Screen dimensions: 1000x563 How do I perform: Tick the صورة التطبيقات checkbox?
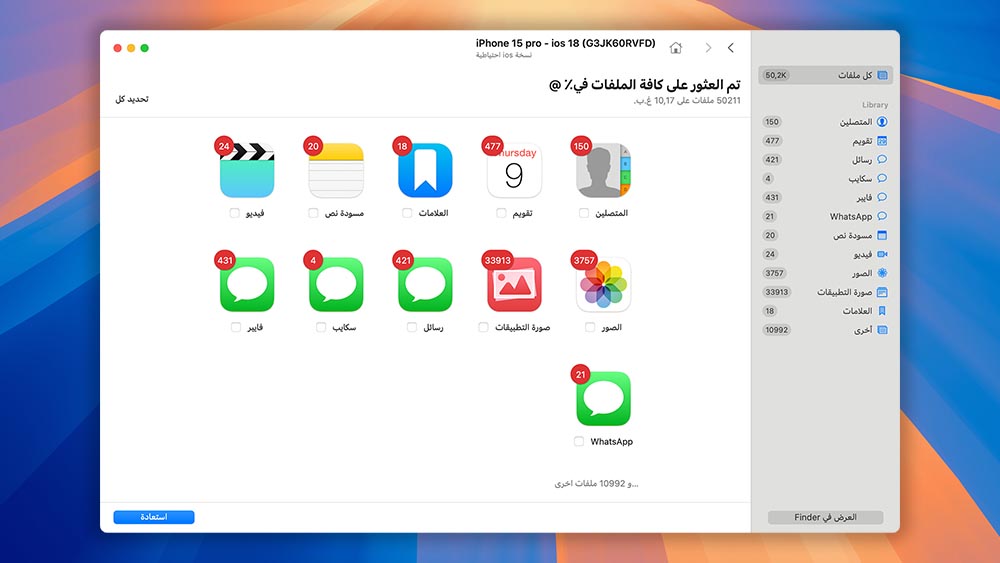coord(483,327)
